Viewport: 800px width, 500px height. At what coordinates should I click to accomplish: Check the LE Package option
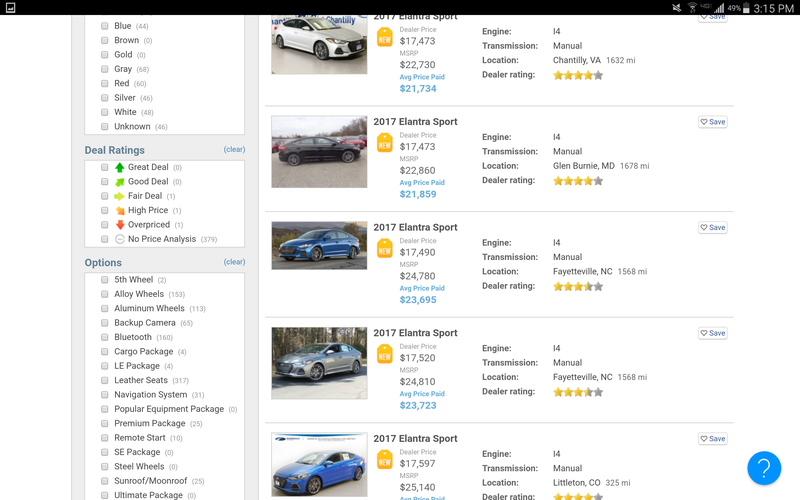click(x=105, y=366)
